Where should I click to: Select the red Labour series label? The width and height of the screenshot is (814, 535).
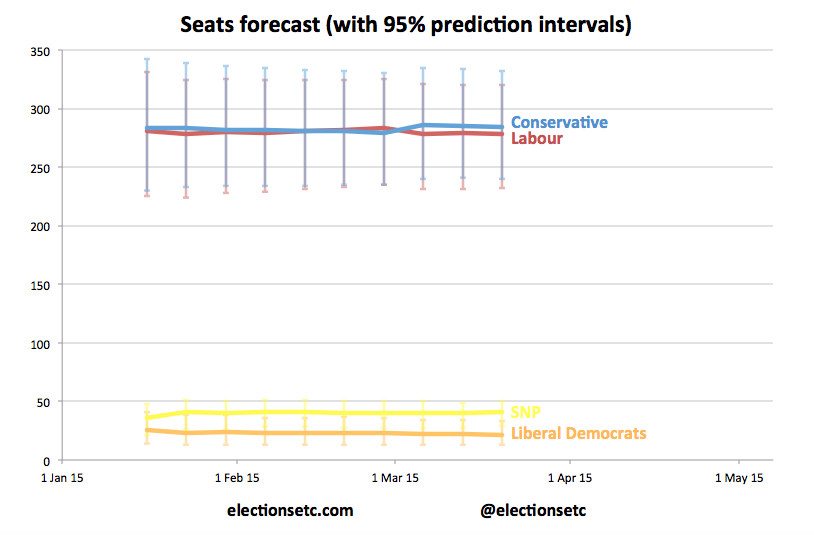click(x=537, y=139)
